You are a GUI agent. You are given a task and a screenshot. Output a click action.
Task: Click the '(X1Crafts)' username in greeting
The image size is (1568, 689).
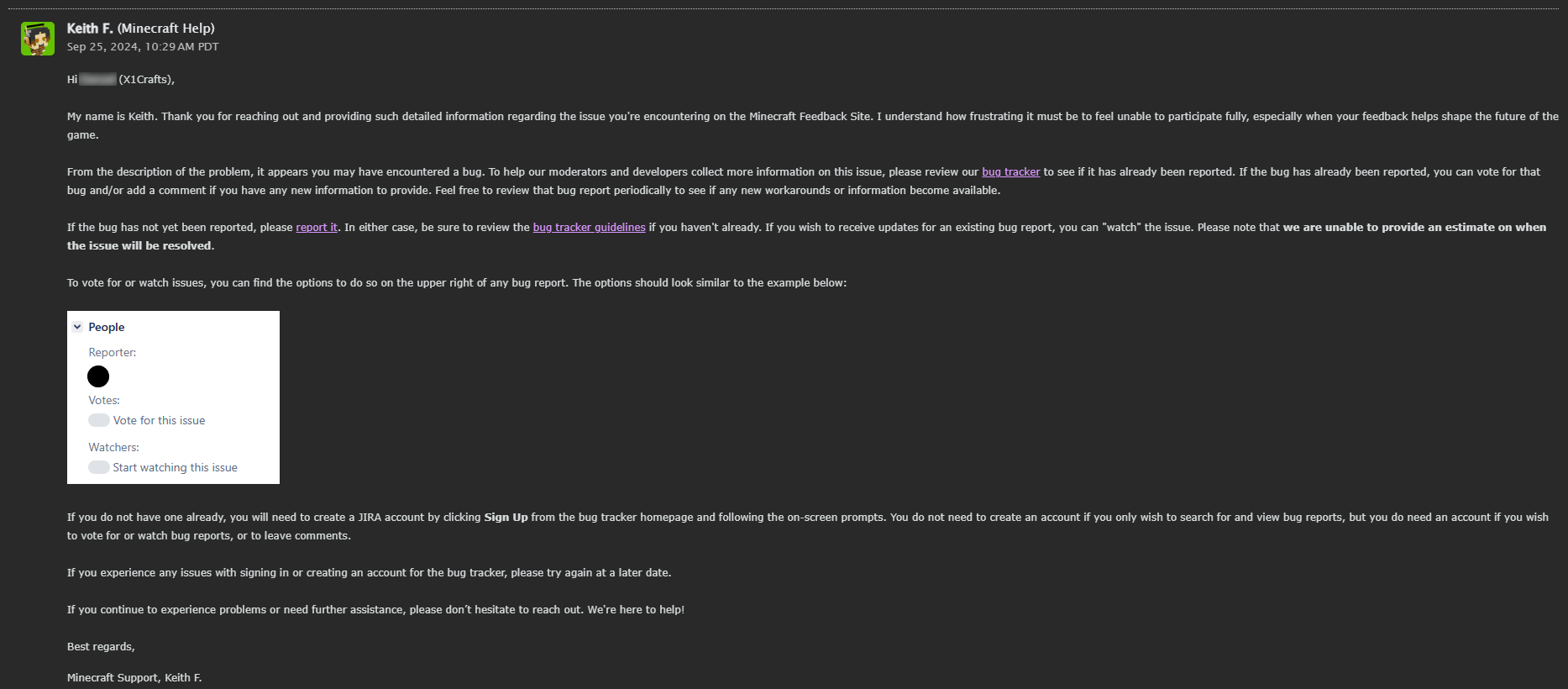[146, 80]
